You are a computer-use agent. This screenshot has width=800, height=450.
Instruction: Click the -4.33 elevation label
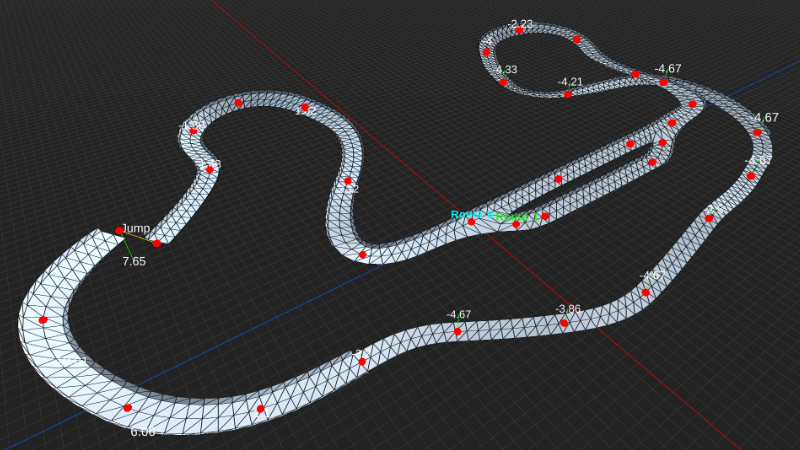505,69
